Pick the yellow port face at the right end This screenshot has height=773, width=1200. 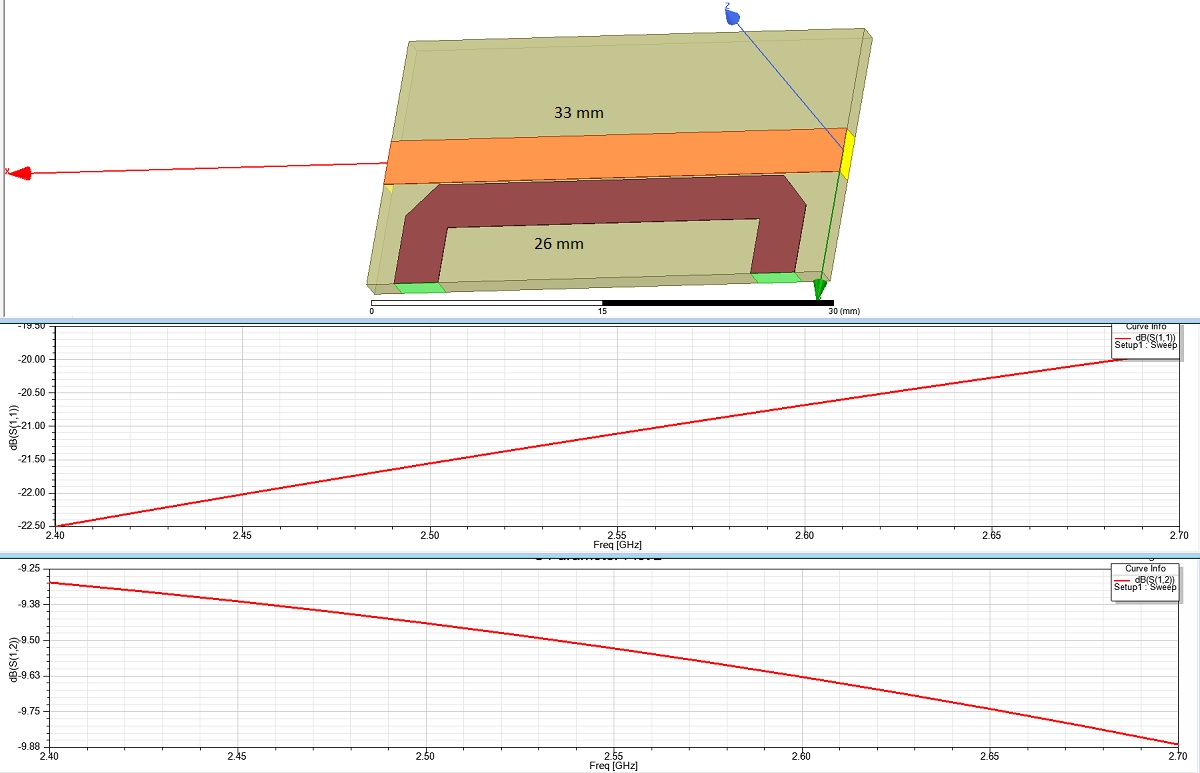click(848, 154)
